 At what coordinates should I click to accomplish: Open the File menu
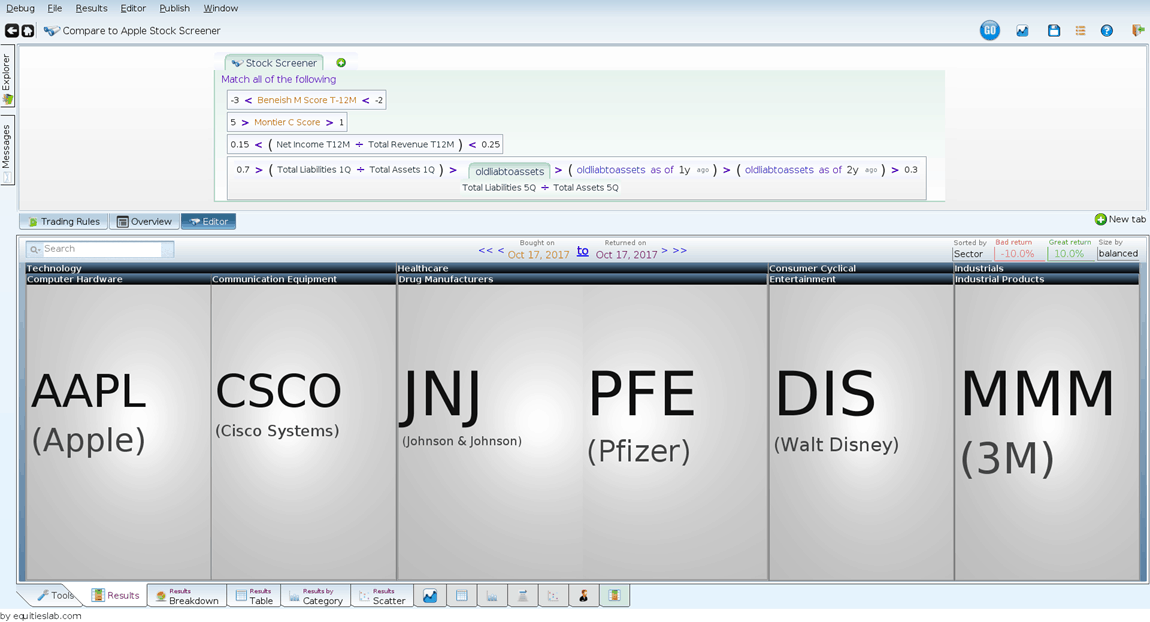coord(55,8)
